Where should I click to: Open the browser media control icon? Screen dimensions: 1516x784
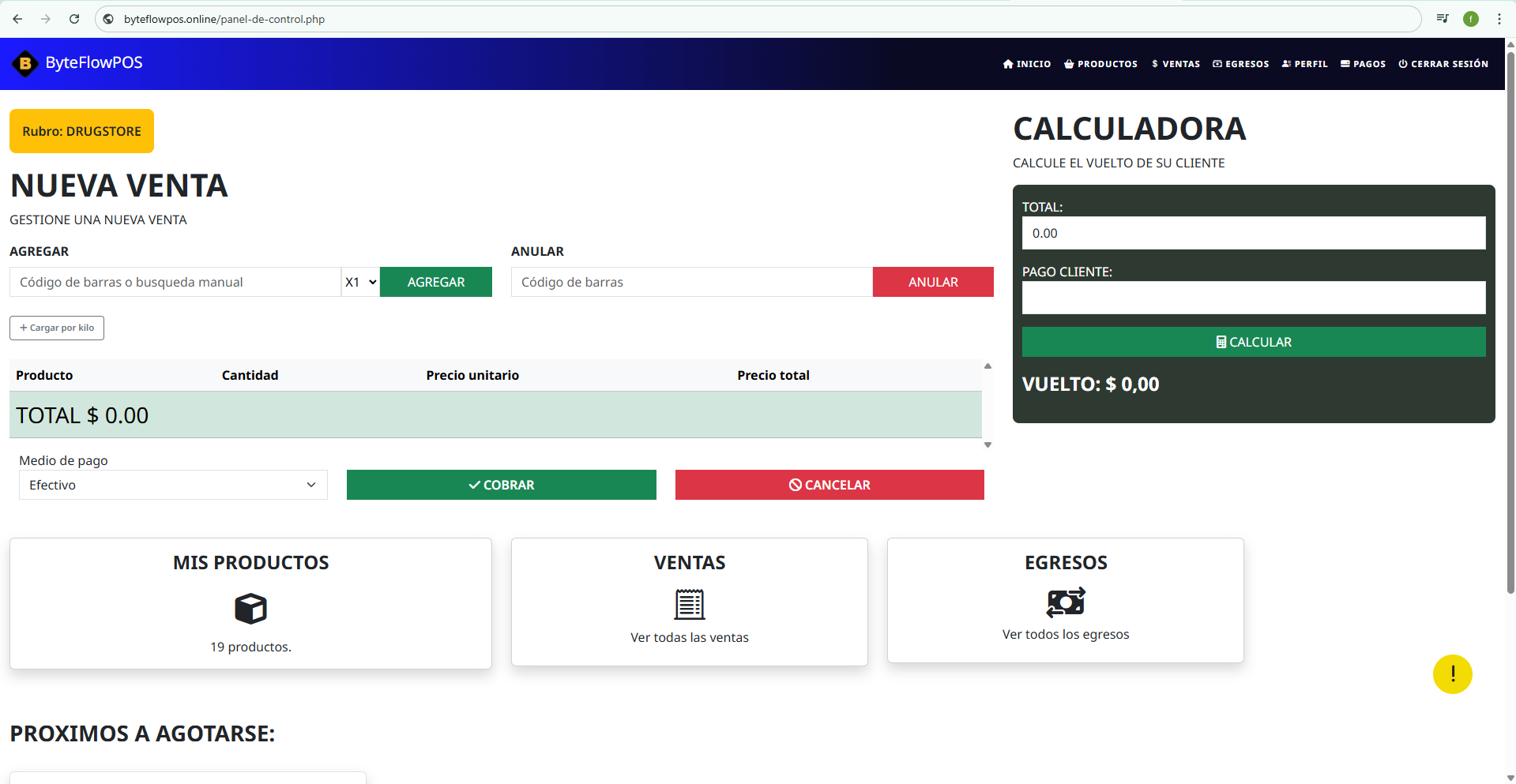click(1443, 19)
